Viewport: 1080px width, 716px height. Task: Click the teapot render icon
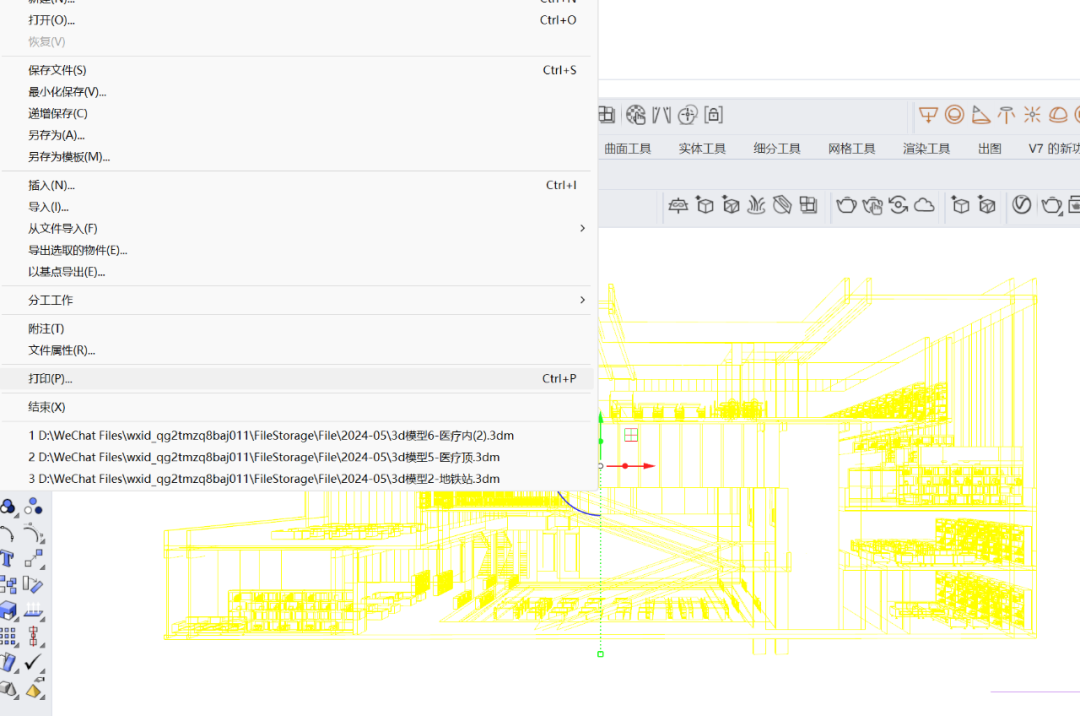coord(847,204)
